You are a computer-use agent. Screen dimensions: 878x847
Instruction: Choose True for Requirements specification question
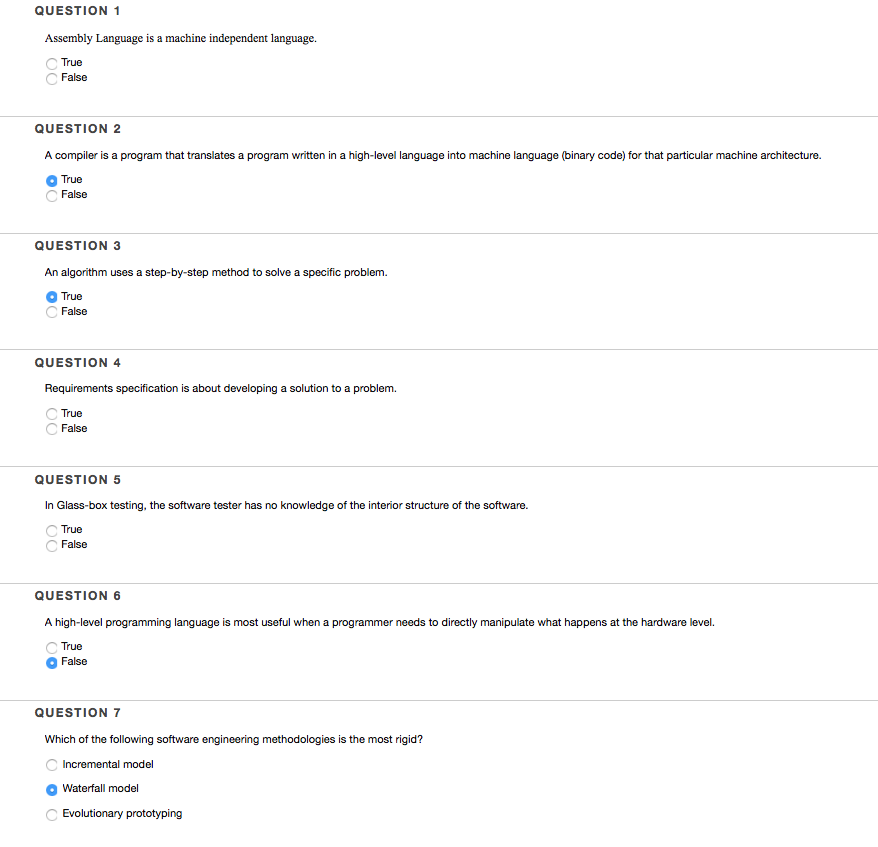point(52,414)
